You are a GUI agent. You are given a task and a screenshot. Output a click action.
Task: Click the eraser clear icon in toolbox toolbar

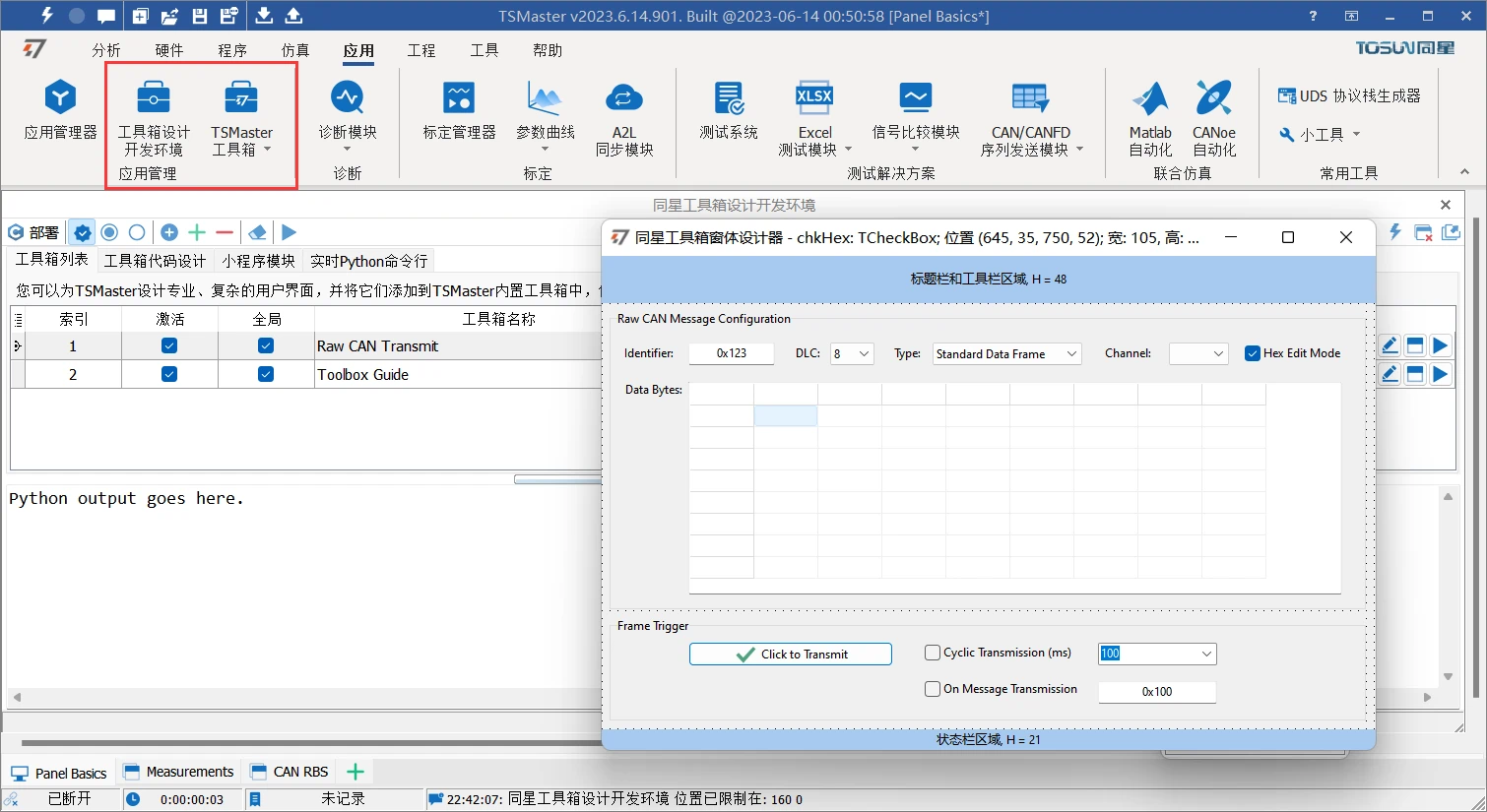click(x=257, y=232)
